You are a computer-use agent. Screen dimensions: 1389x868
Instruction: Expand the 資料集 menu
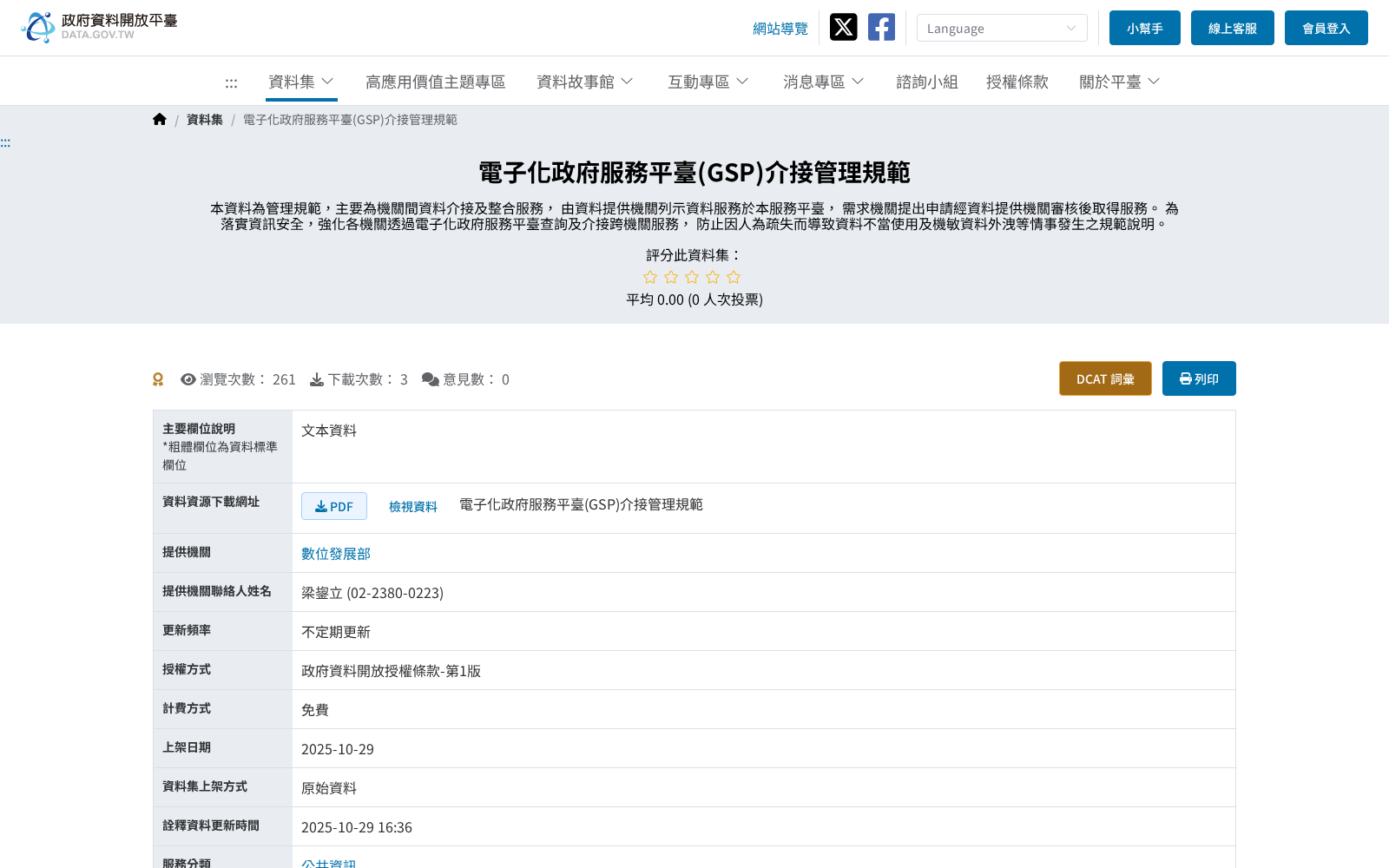[301, 82]
